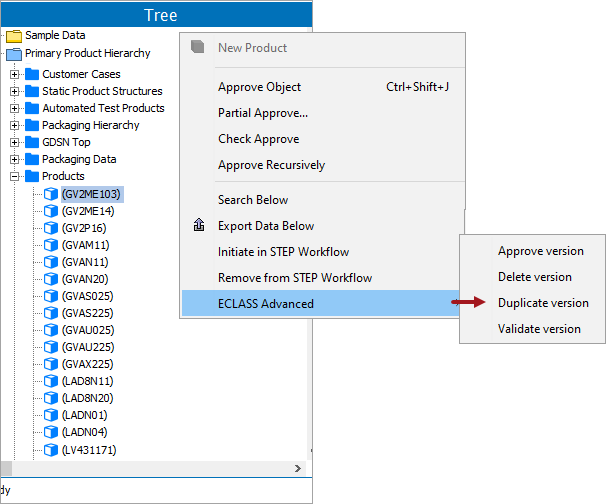Select the GDSN Top folder label
Image resolution: width=606 pixels, height=504 pixels.
[x=66, y=142]
